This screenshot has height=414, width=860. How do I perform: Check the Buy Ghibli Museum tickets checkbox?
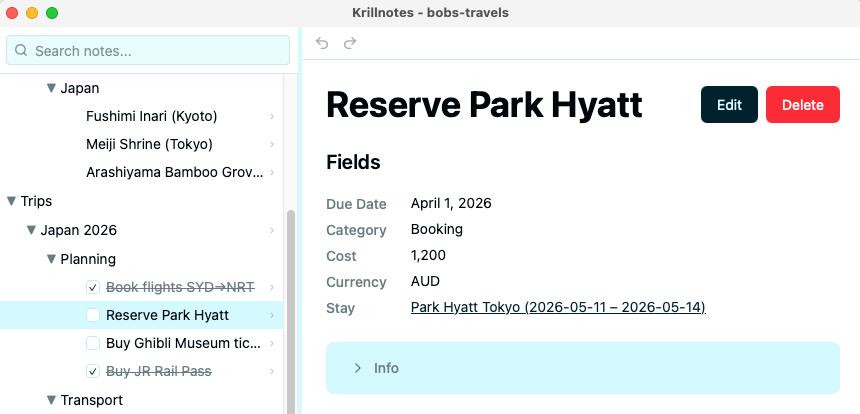93,343
